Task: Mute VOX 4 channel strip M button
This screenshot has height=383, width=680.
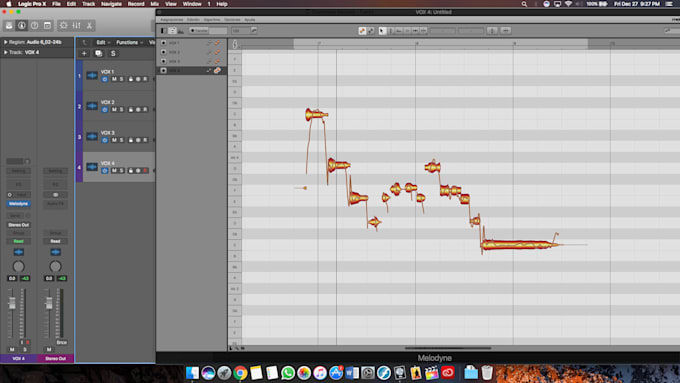Action: 12,350
